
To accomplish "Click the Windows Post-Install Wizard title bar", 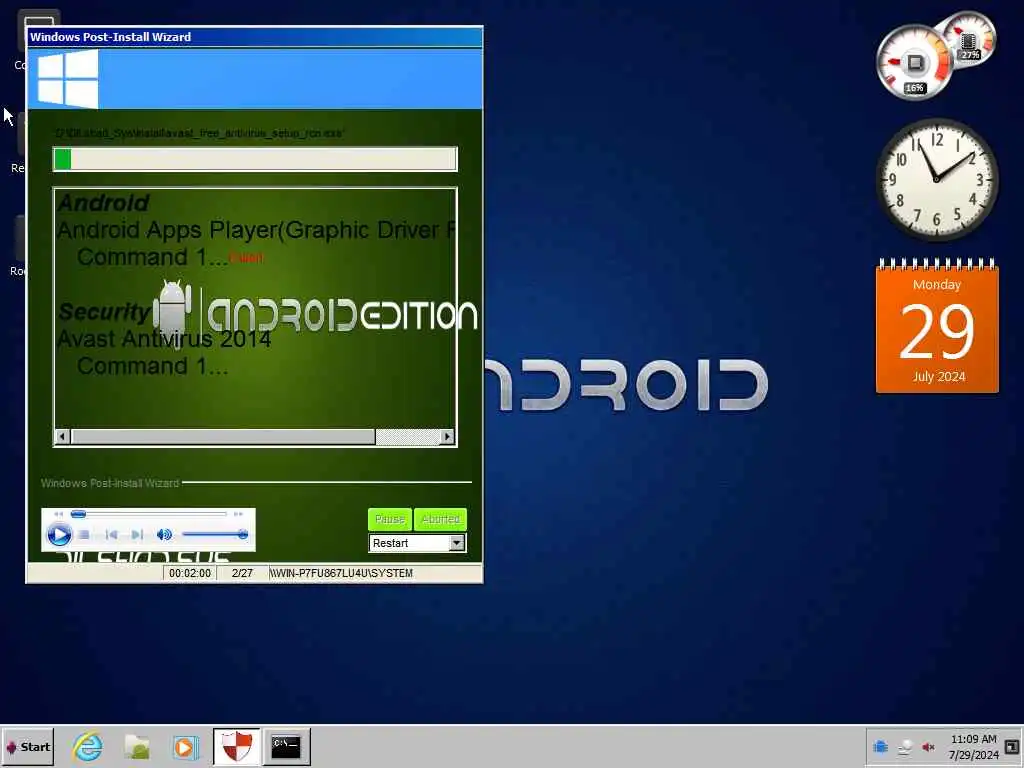I will (255, 37).
